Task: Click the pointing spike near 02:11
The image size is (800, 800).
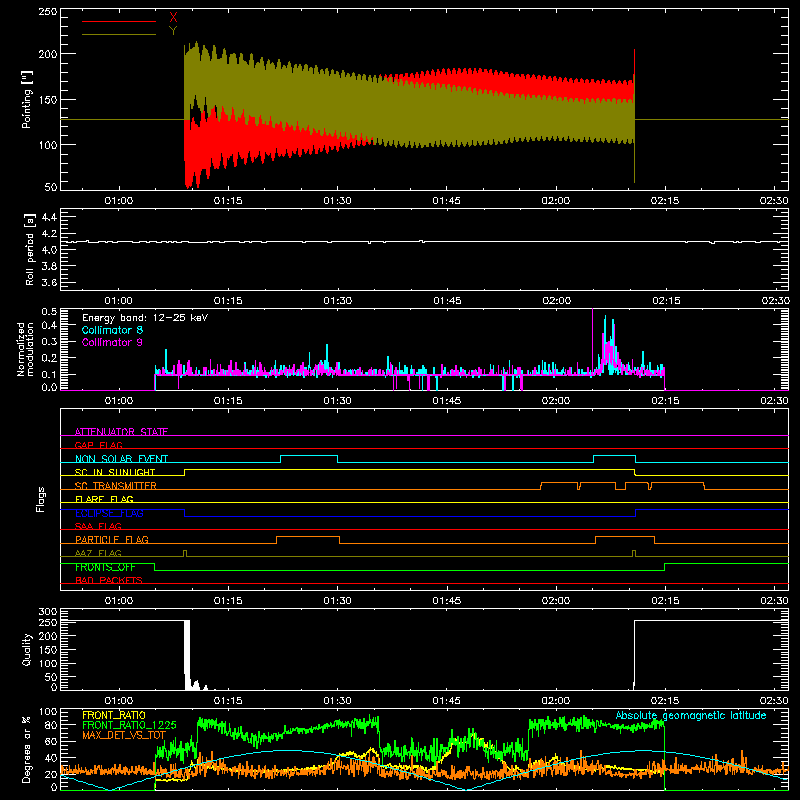Action: pyautogui.click(x=634, y=115)
